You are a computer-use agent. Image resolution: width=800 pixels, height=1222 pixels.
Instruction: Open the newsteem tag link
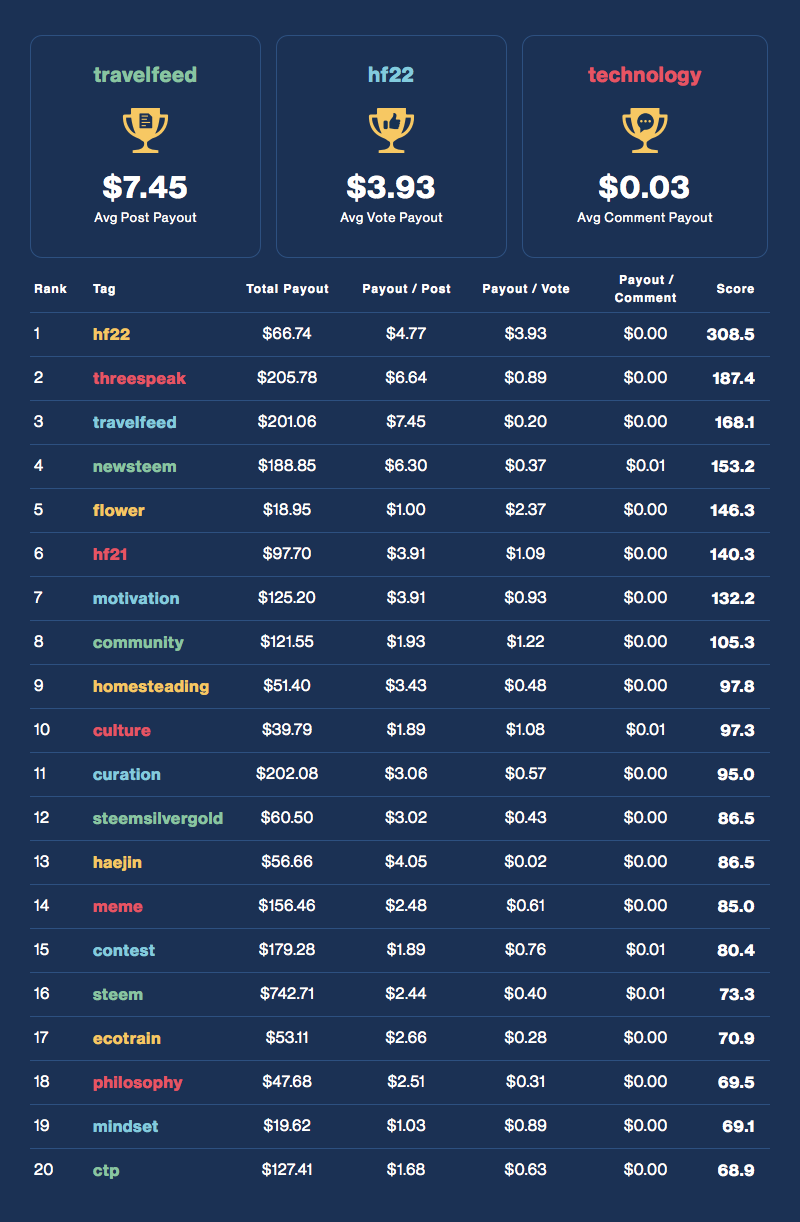134,466
